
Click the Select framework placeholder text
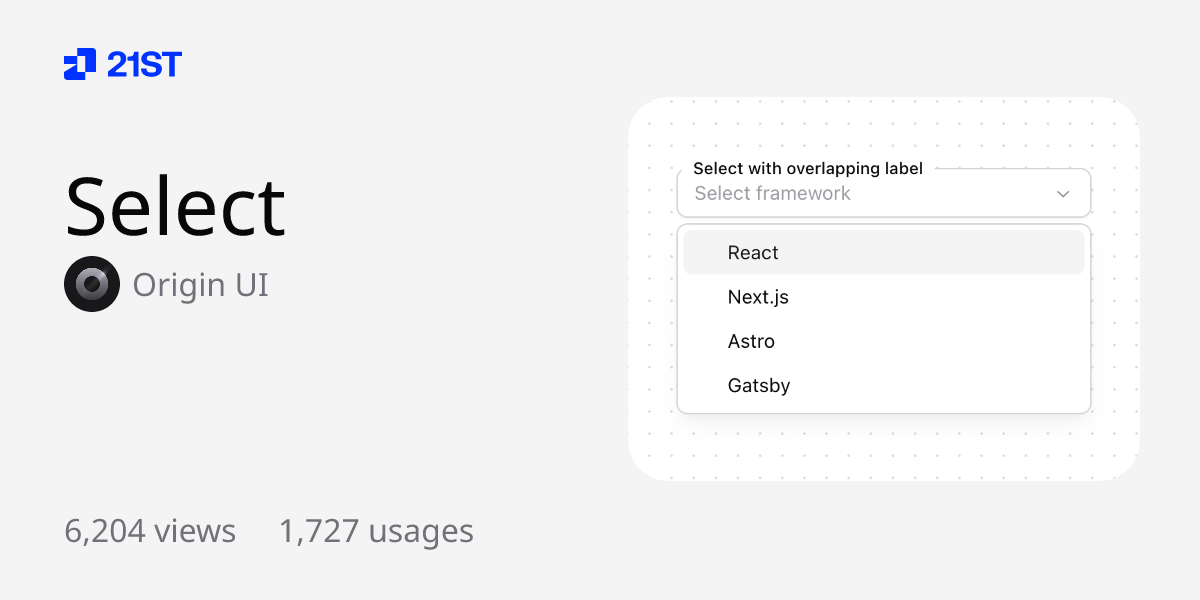click(x=772, y=194)
